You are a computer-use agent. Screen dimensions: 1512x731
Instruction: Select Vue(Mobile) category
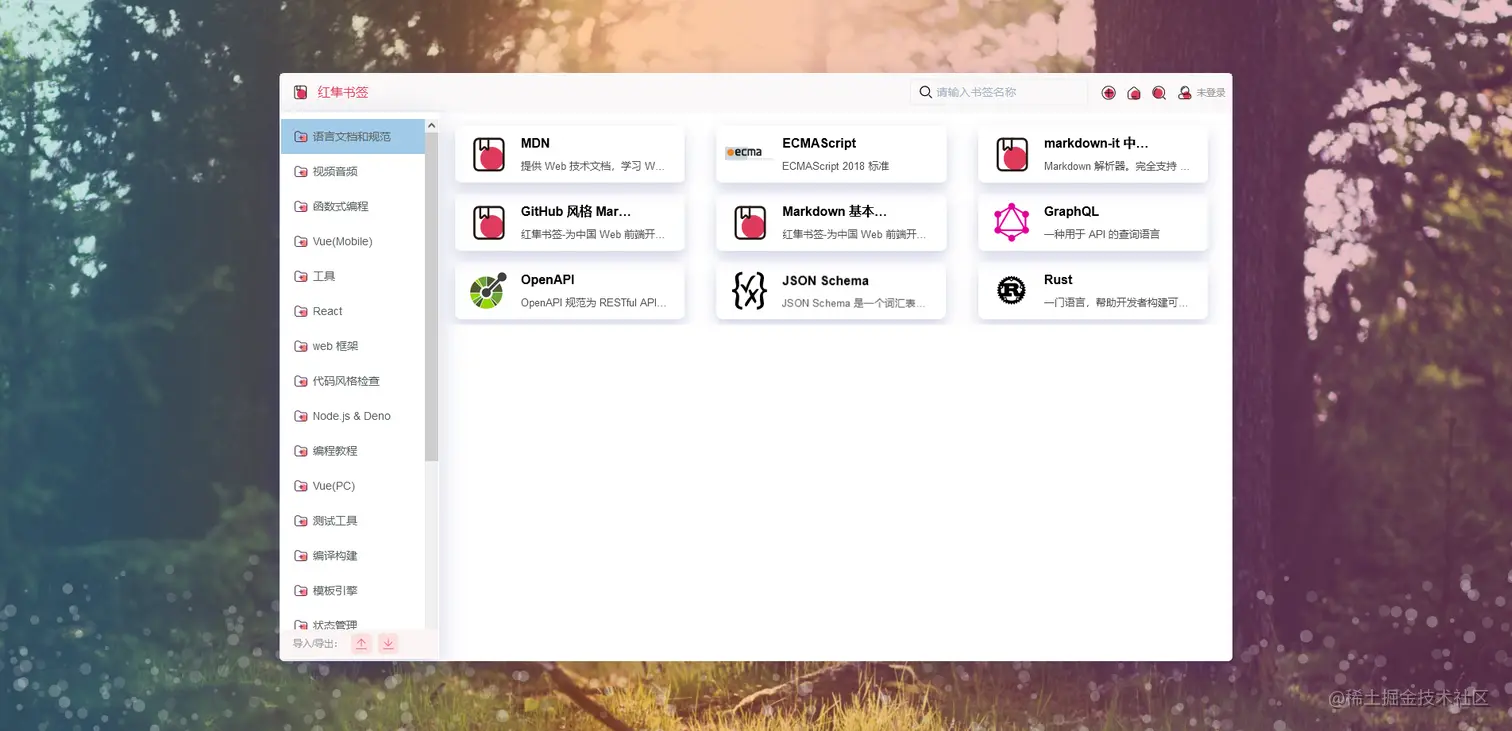pyautogui.click(x=353, y=241)
